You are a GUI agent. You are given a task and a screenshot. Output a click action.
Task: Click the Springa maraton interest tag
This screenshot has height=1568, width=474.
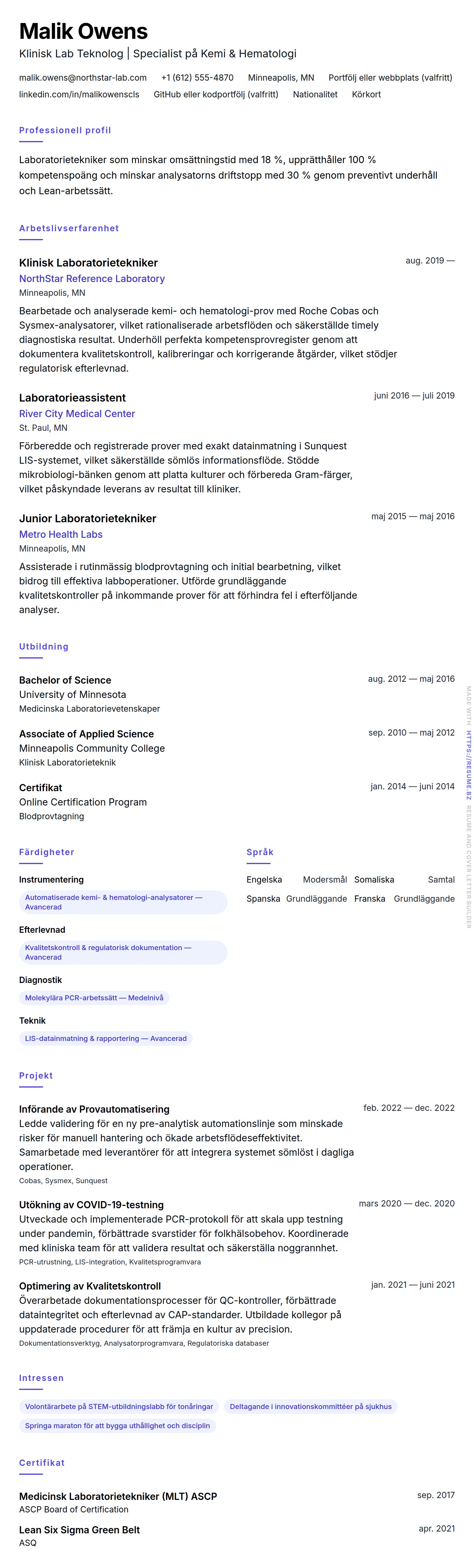(x=117, y=1425)
